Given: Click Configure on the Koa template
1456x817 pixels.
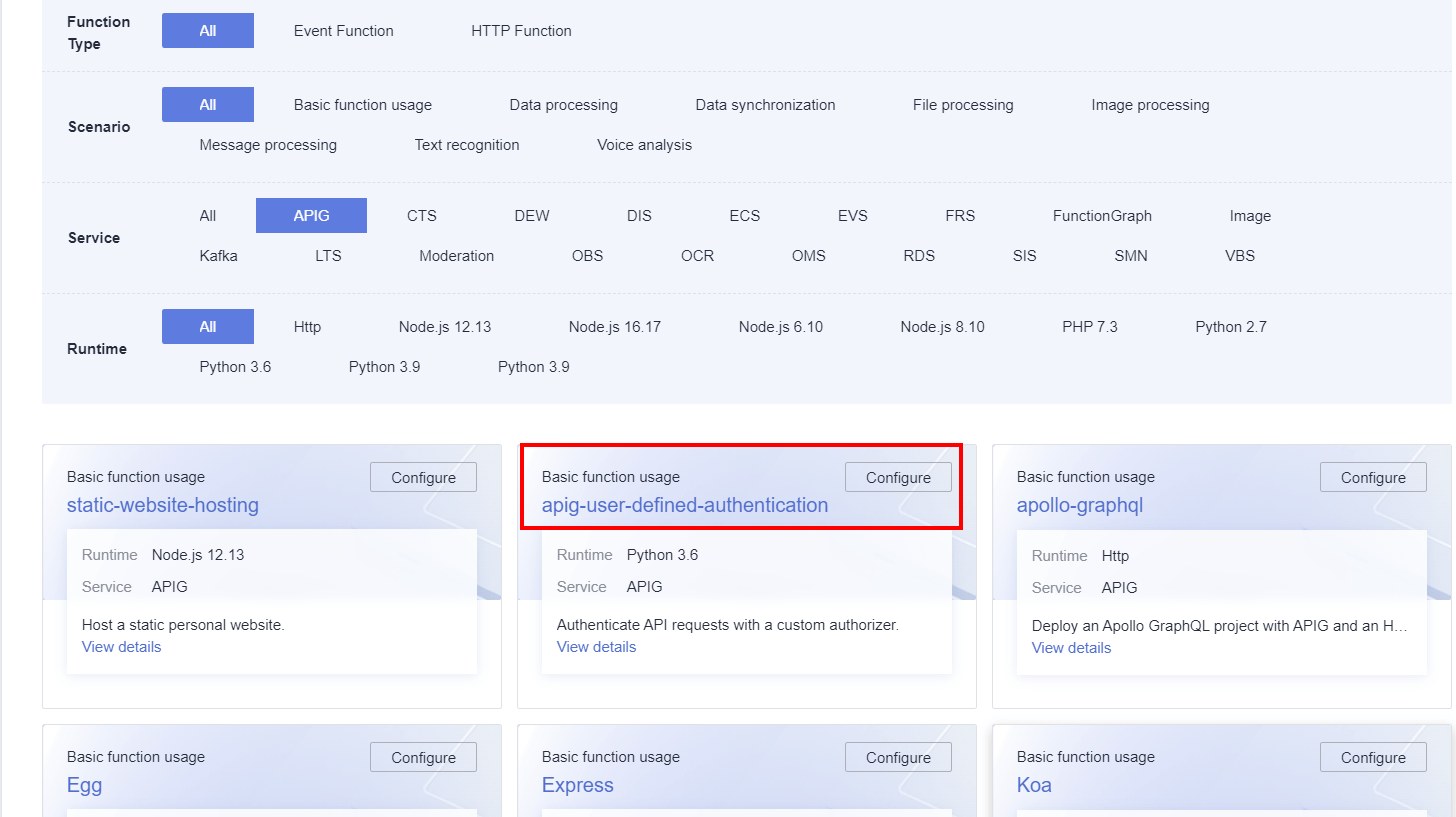Looking at the screenshot, I should pos(1373,758).
